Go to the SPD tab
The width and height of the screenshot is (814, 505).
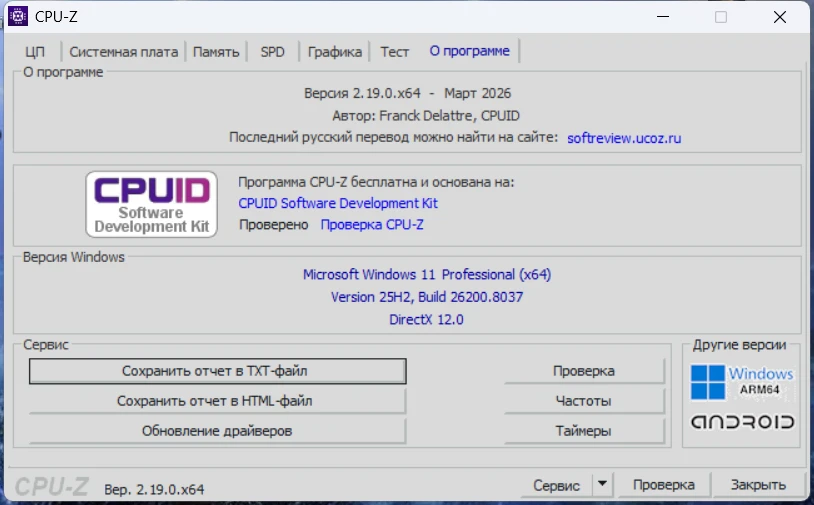(x=272, y=52)
